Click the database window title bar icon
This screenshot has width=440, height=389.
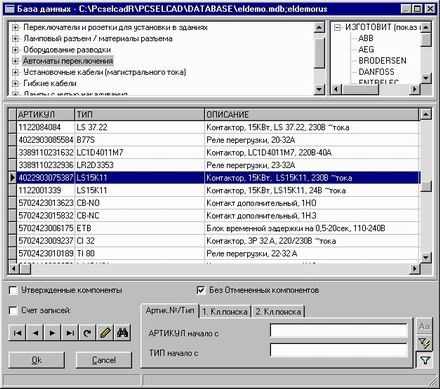tap(9, 8)
